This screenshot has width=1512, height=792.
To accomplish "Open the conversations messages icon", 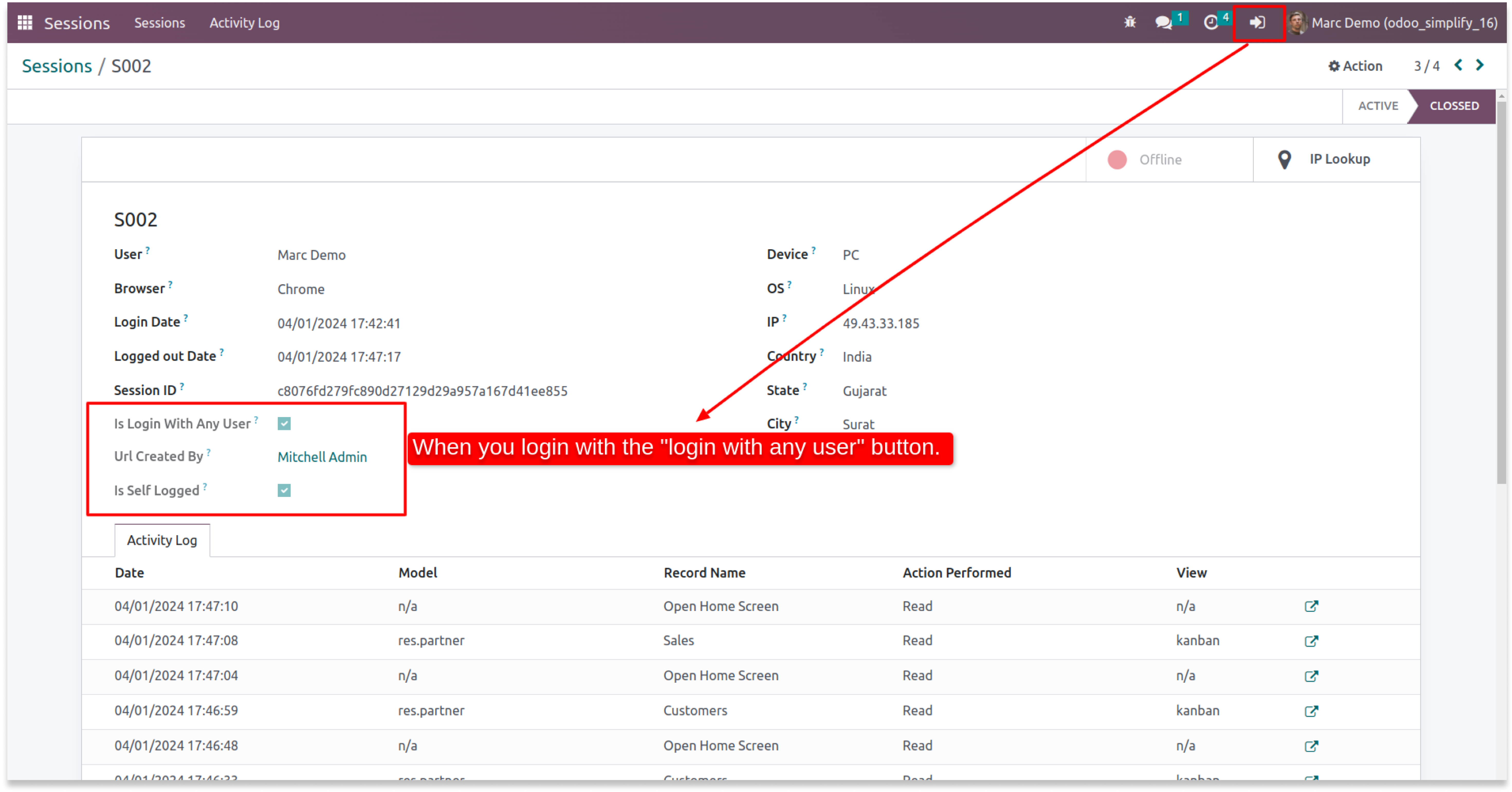I will pos(1163,22).
